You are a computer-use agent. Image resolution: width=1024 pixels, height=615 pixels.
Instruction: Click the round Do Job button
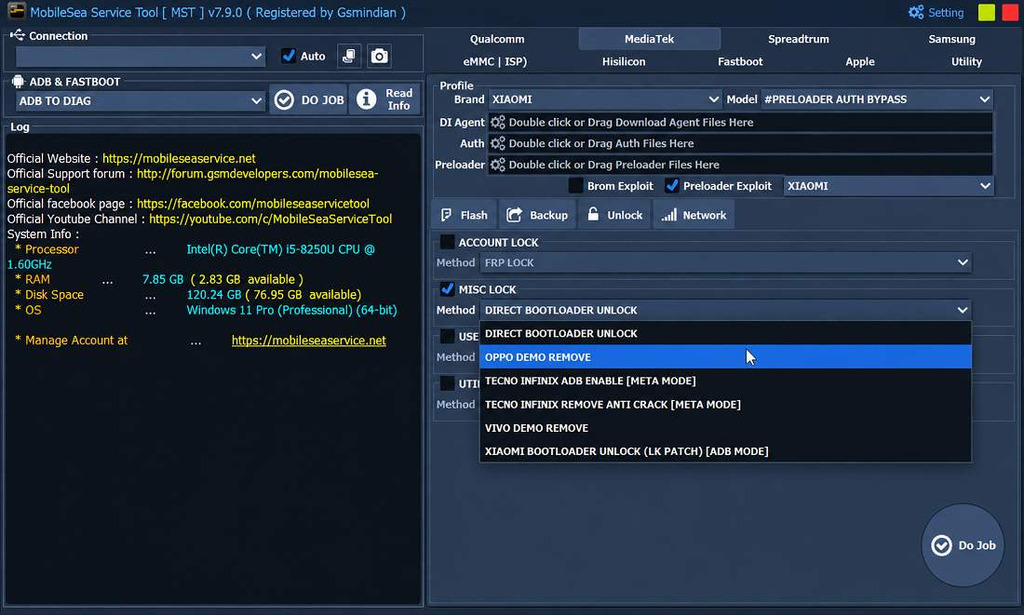click(x=963, y=545)
